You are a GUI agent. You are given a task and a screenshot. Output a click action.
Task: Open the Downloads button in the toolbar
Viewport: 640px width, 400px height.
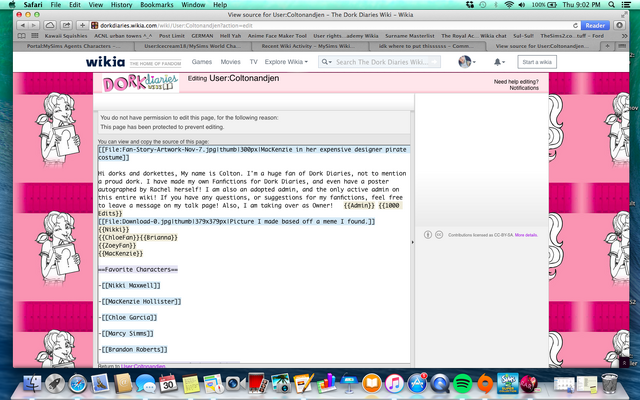(x=619, y=25)
